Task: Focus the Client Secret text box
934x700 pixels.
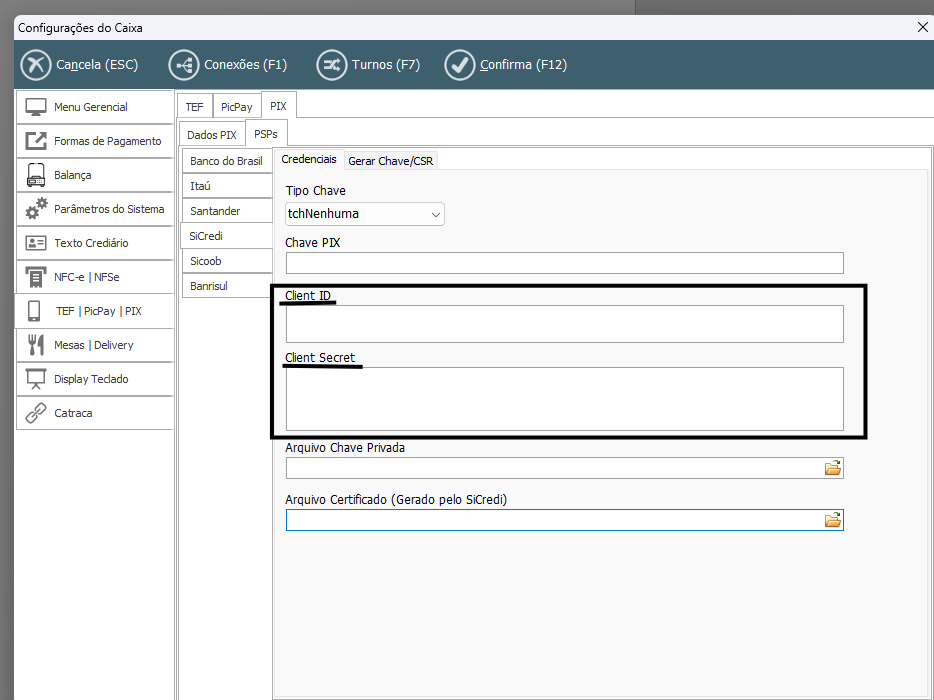Action: 564,398
